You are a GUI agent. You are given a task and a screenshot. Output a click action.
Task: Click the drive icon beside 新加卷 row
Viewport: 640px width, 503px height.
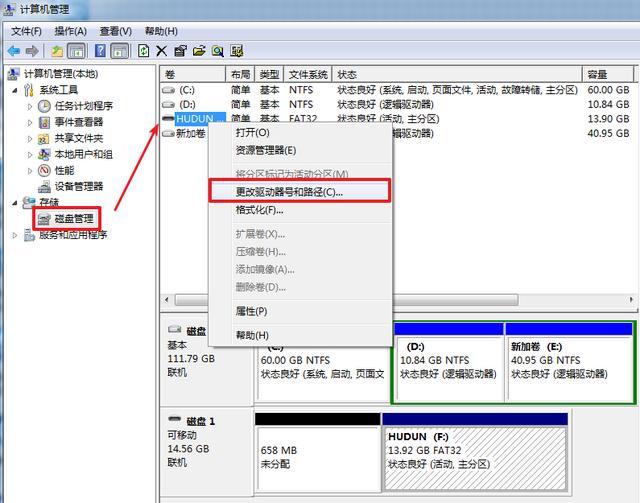coord(168,134)
